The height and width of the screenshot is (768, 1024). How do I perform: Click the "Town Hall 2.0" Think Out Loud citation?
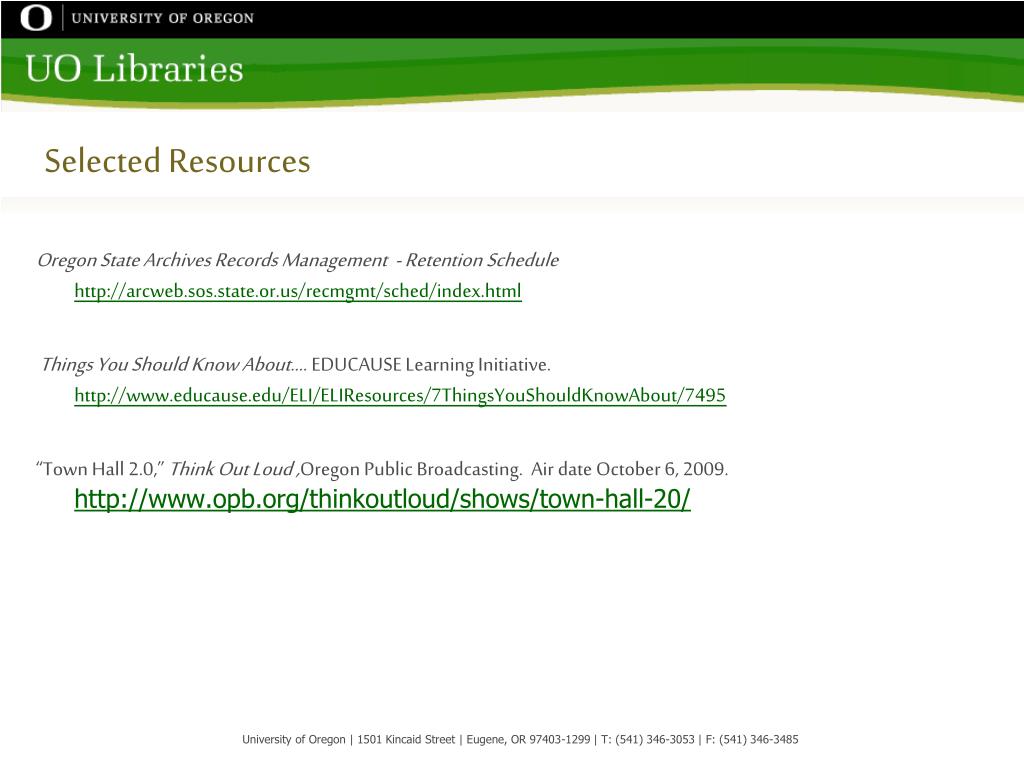coord(382,469)
